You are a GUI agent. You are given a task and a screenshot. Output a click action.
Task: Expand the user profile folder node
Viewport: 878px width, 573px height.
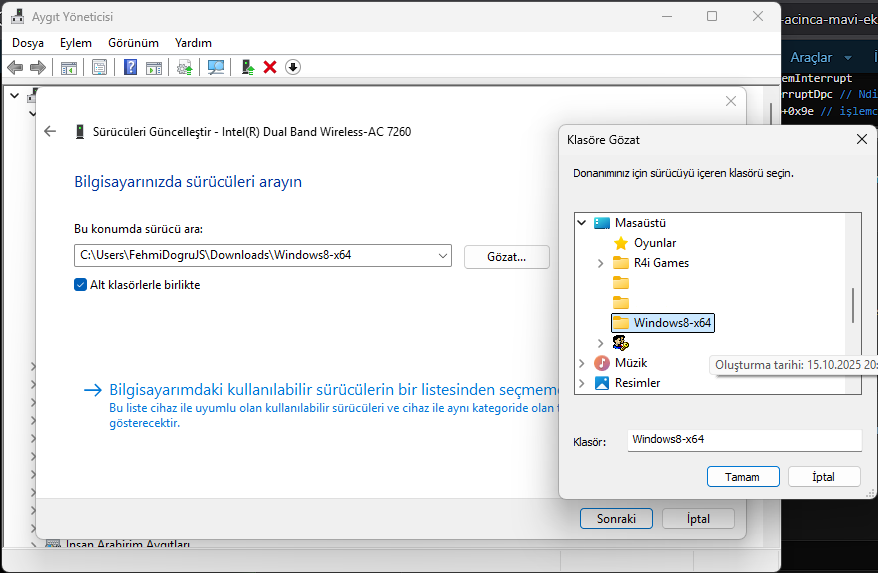[600, 343]
